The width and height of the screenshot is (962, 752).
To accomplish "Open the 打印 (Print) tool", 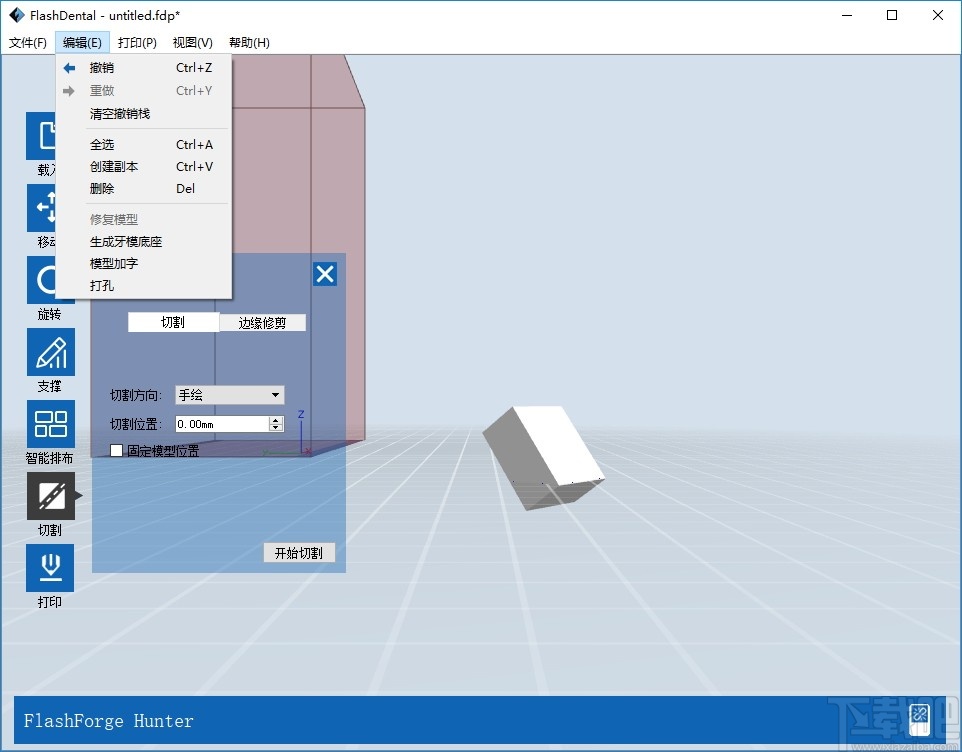I will 50,568.
